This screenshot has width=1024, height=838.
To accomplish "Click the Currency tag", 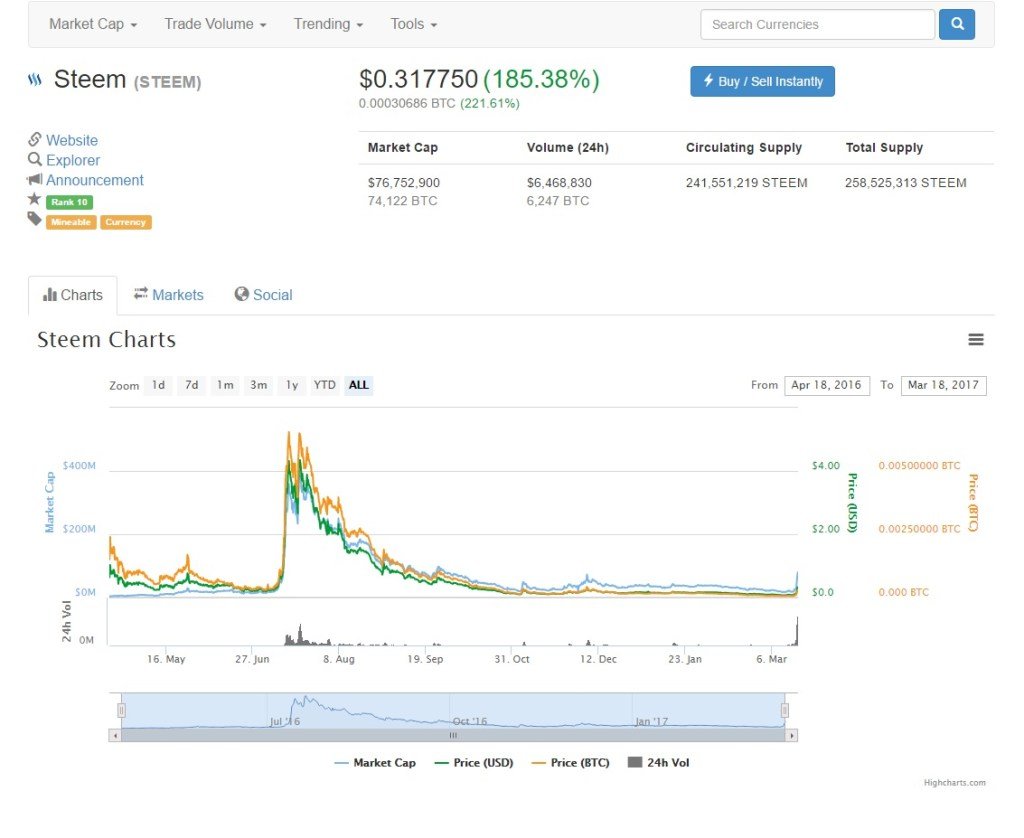I will tap(125, 222).
